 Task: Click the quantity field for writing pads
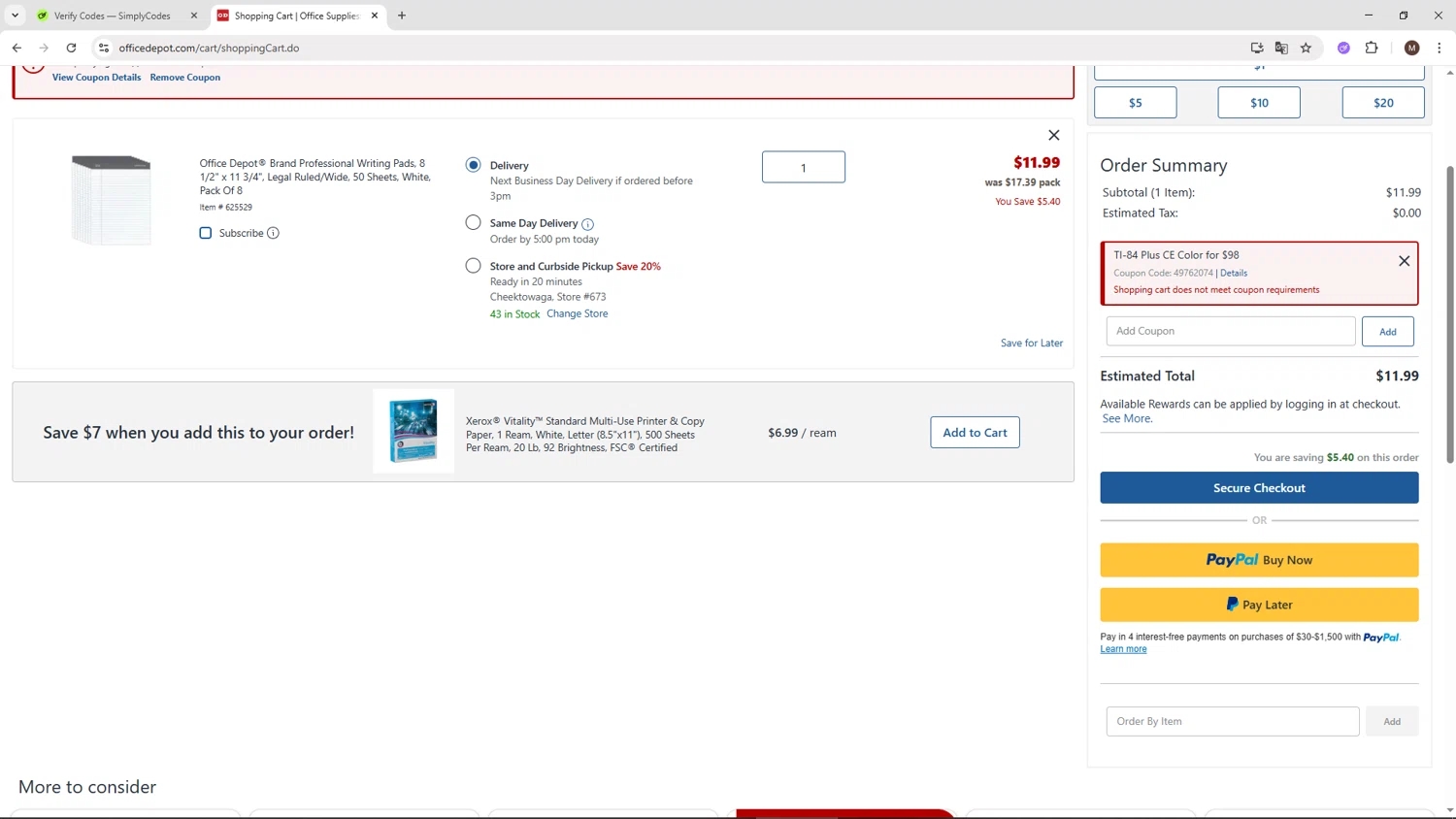803,167
